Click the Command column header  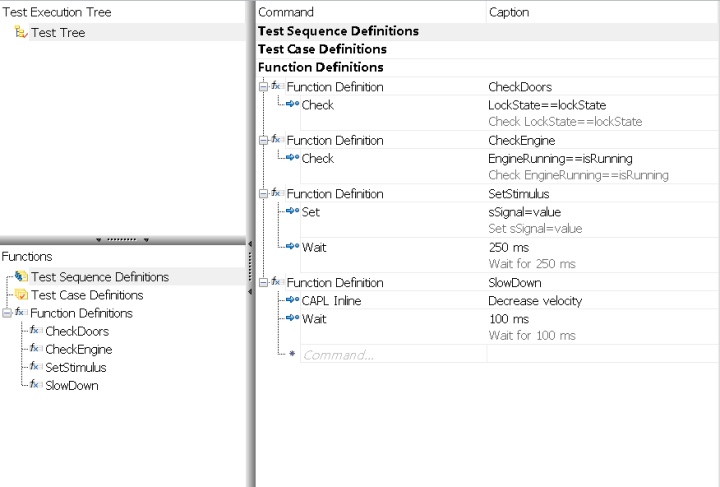click(371, 12)
